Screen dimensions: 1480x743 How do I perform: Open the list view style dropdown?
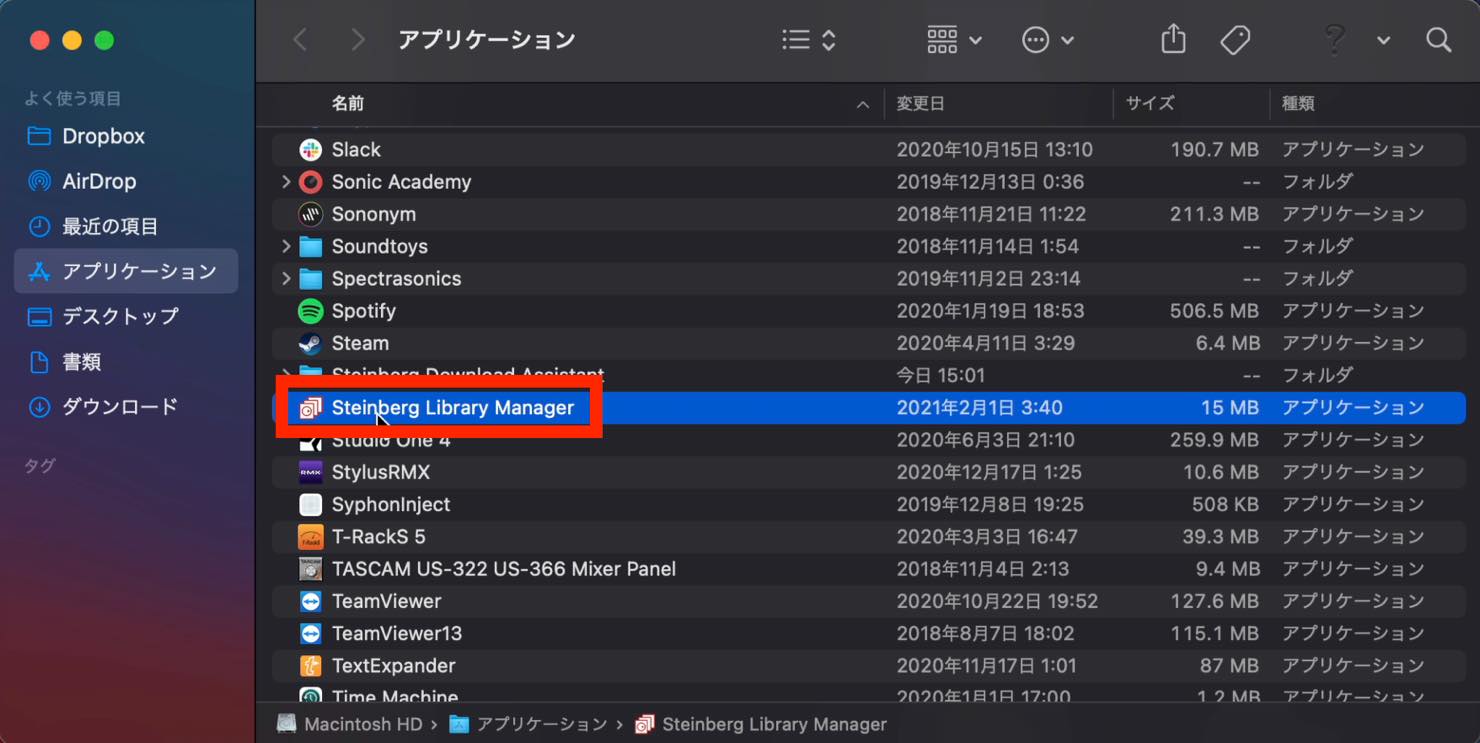(808, 40)
